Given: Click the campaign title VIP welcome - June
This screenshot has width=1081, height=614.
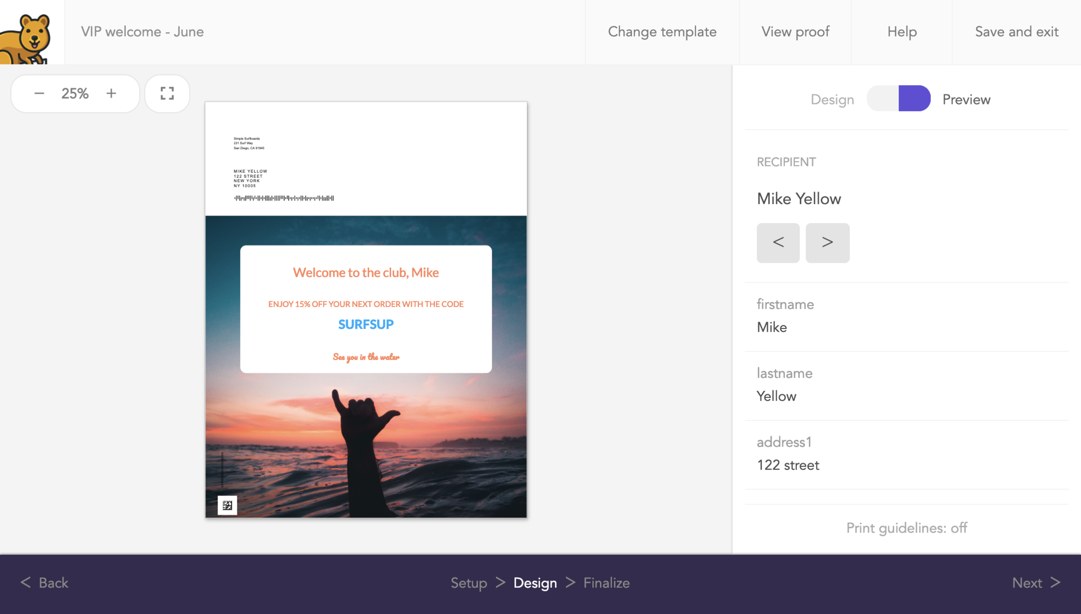Looking at the screenshot, I should (142, 32).
